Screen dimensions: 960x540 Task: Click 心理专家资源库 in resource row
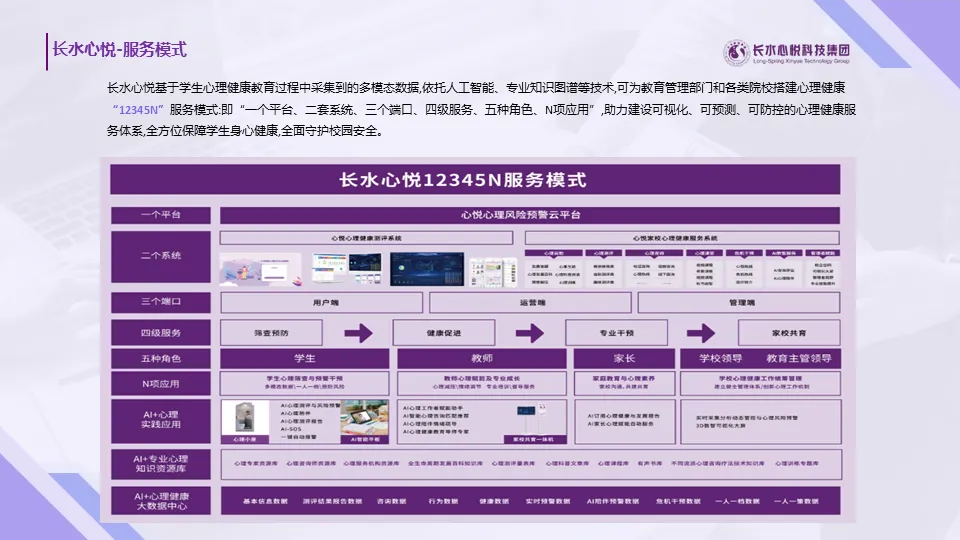point(255,463)
